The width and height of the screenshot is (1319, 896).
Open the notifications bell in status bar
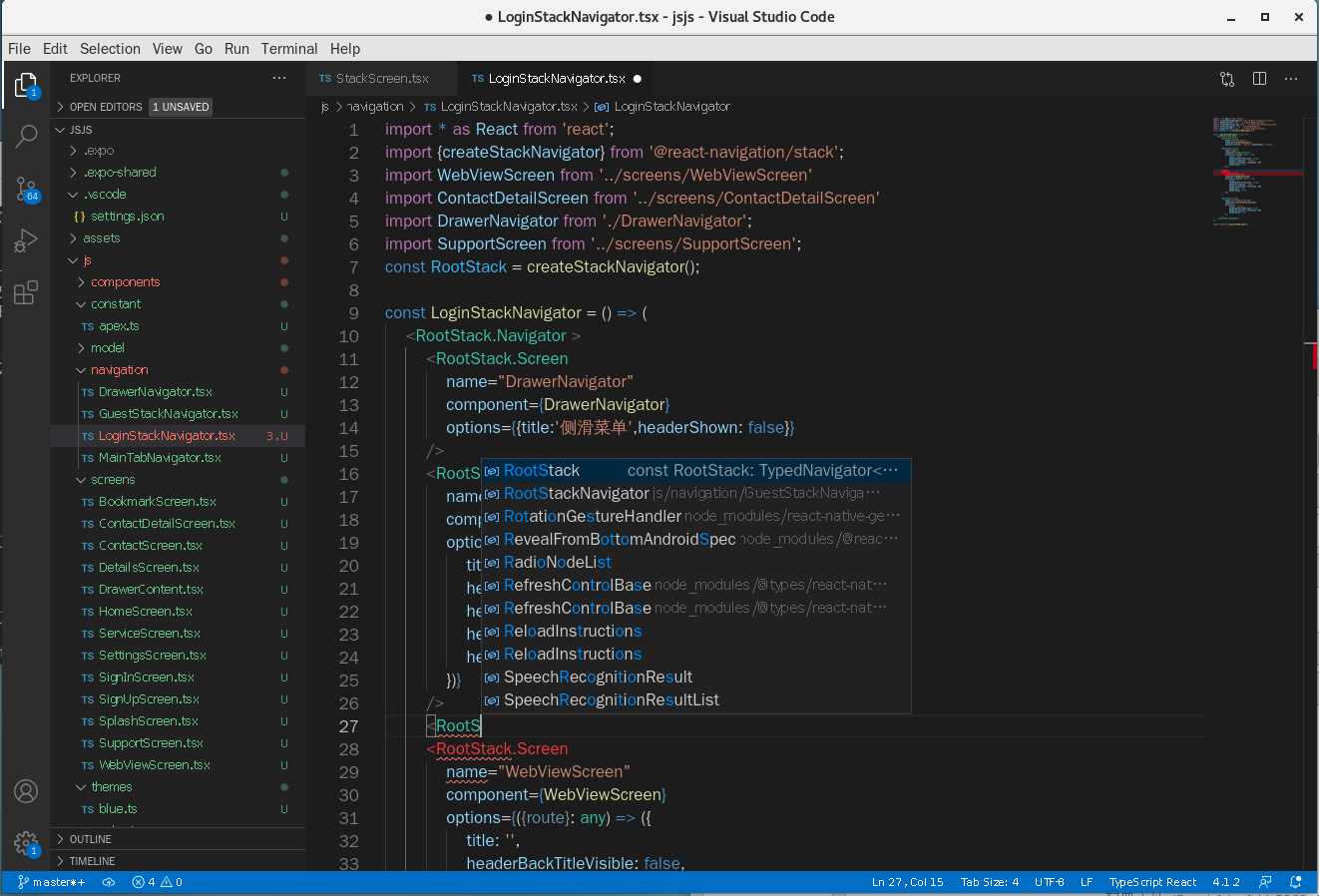tap(1296, 882)
